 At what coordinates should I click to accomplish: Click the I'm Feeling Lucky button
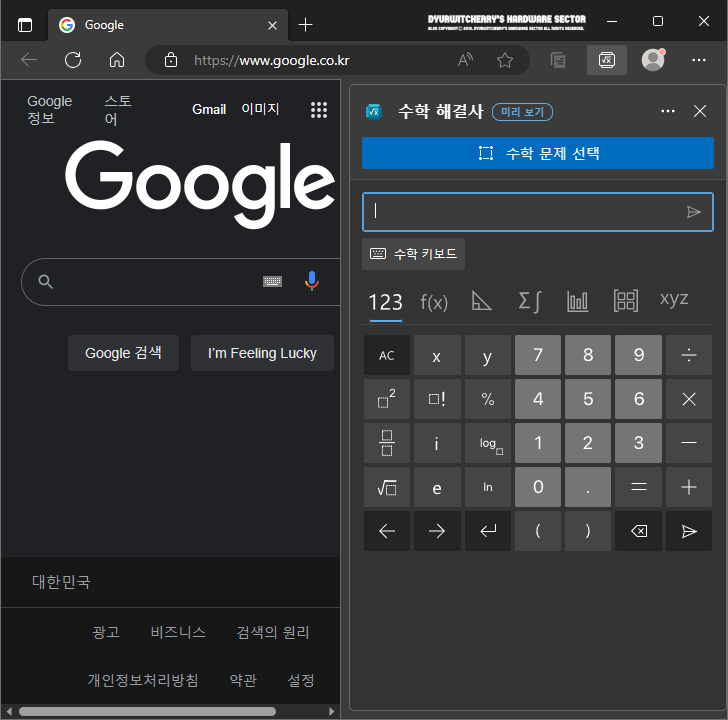(x=262, y=353)
